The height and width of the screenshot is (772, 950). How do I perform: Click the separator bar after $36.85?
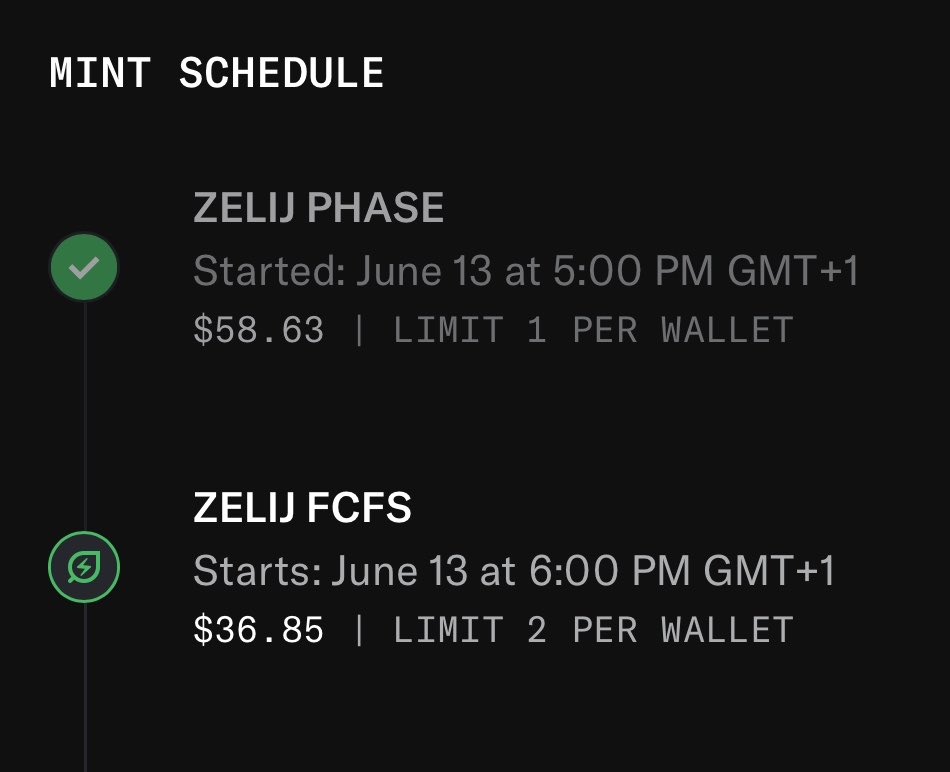[359, 630]
